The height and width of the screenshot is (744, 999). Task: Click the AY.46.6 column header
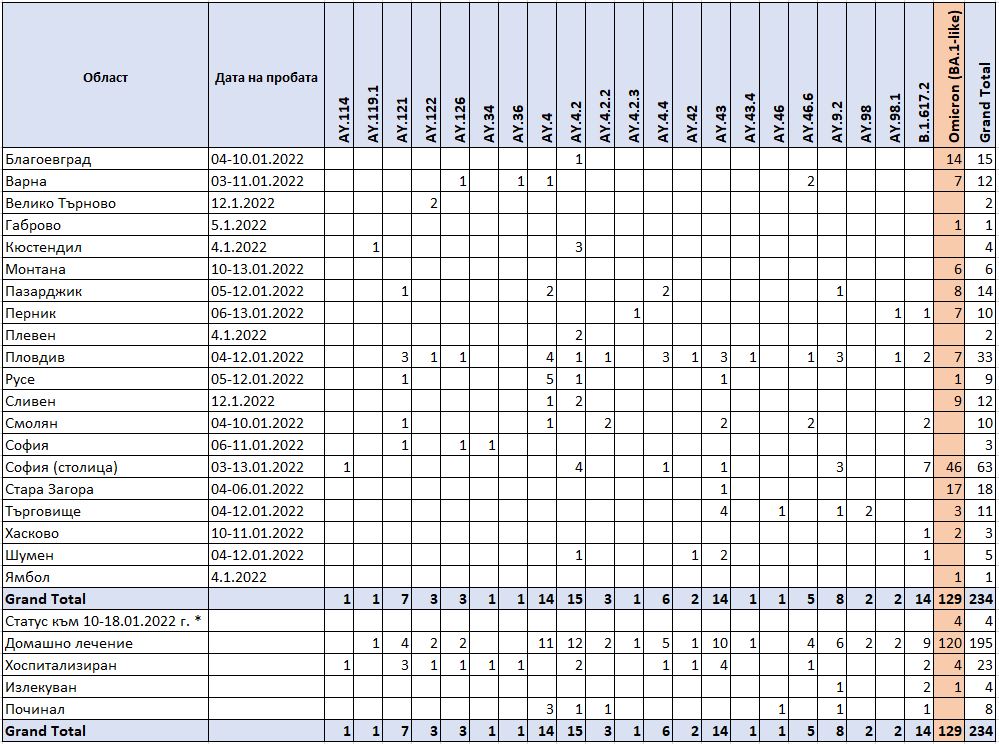pyautogui.click(x=808, y=75)
